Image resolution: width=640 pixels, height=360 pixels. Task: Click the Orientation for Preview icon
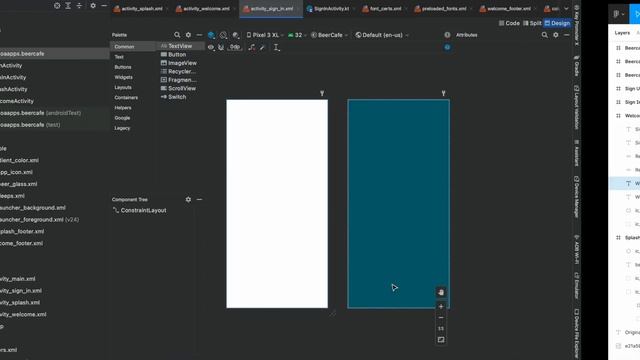[x=223, y=35]
